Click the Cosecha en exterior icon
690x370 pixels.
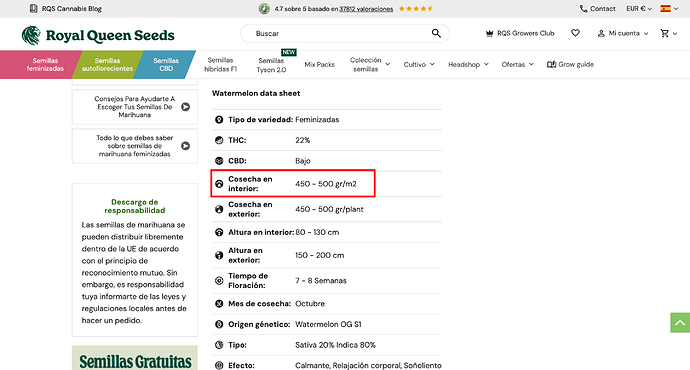point(219,209)
